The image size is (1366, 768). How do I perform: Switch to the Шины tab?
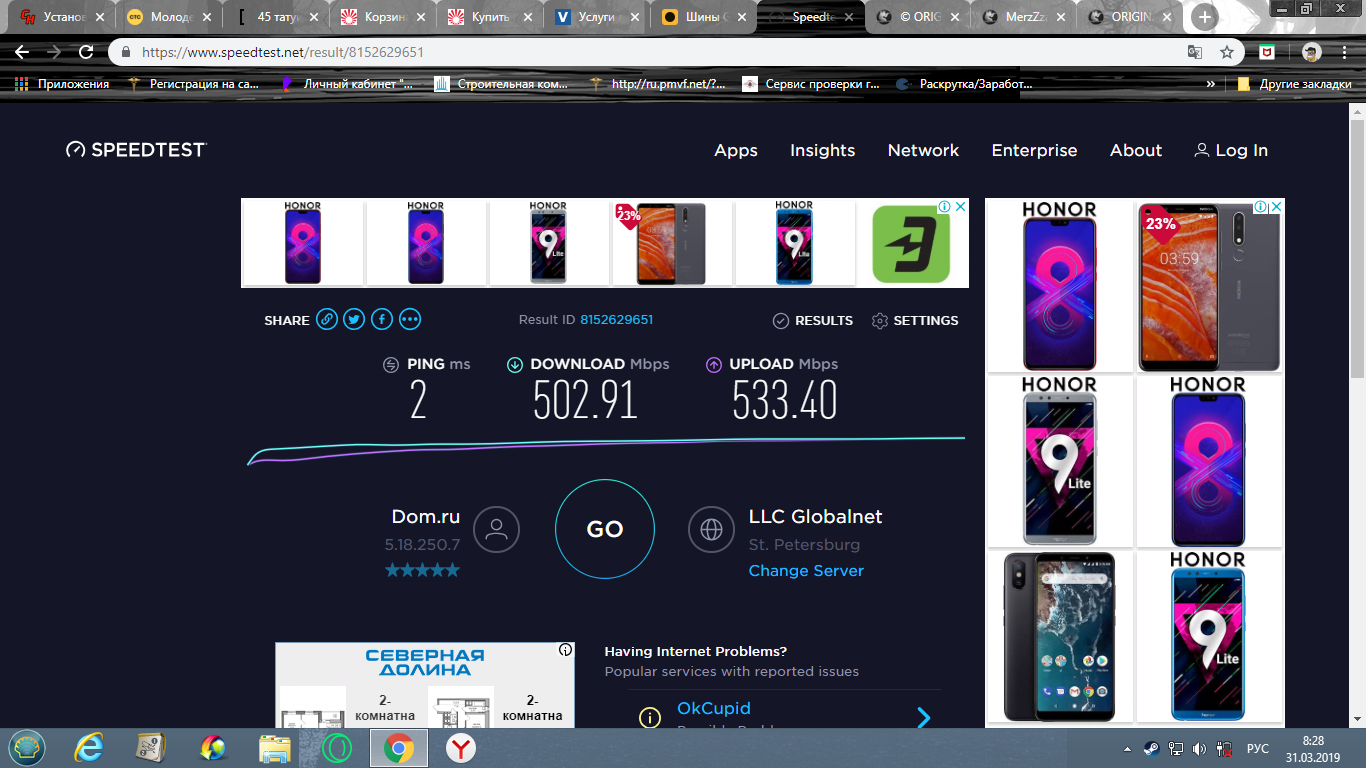pyautogui.click(x=705, y=17)
